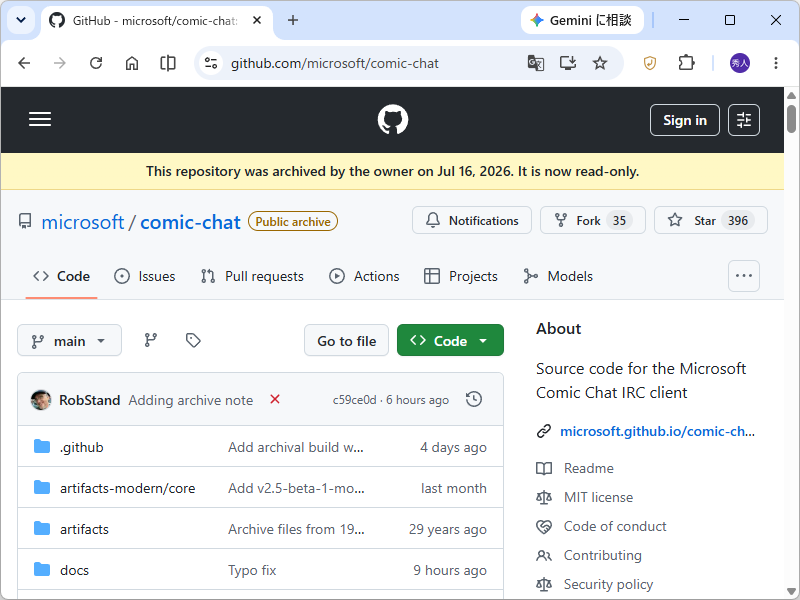Click the Gemini に相談 button

582,20
